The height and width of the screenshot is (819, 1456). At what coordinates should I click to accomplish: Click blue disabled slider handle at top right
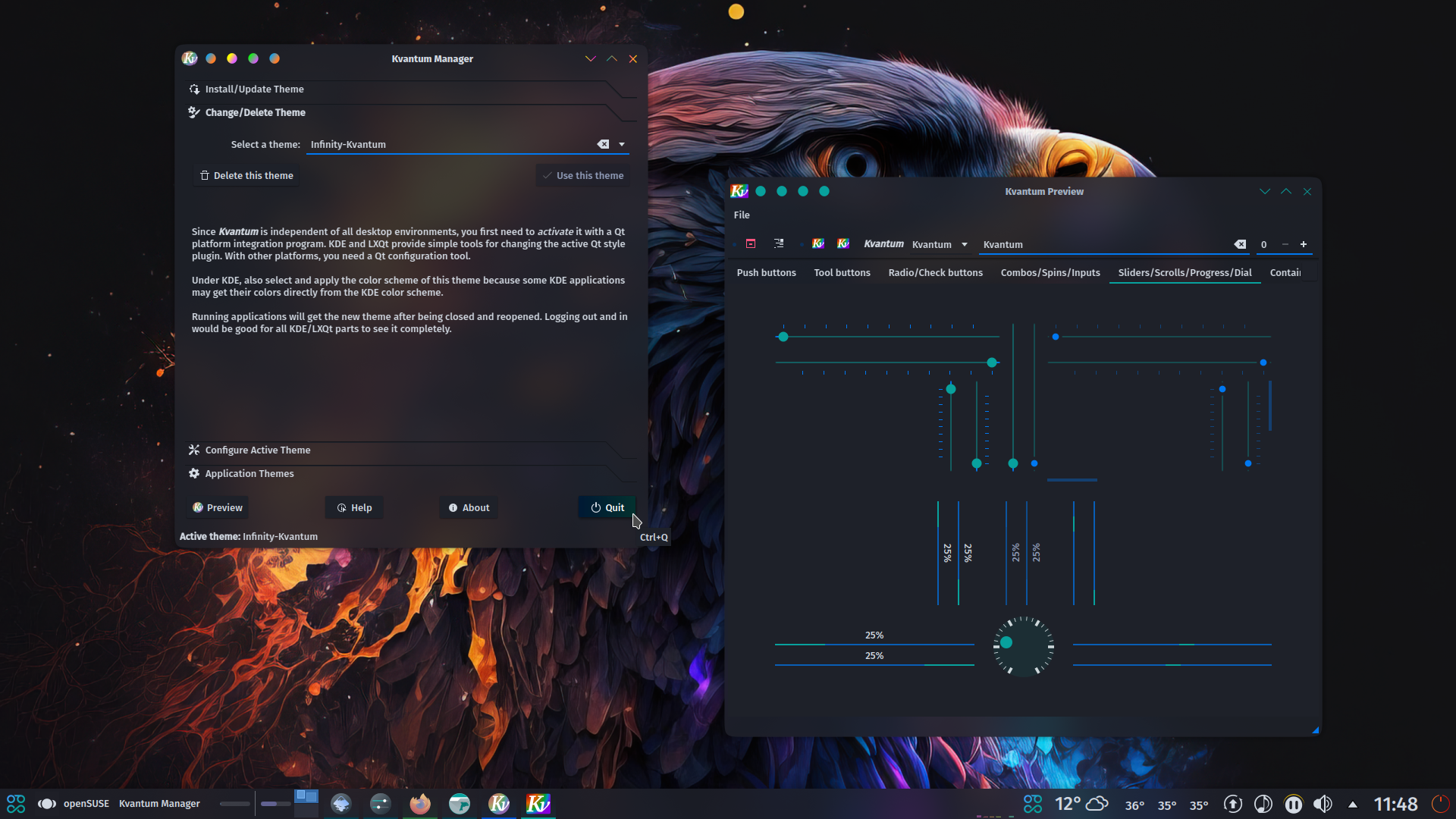pyautogui.click(x=1056, y=337)
